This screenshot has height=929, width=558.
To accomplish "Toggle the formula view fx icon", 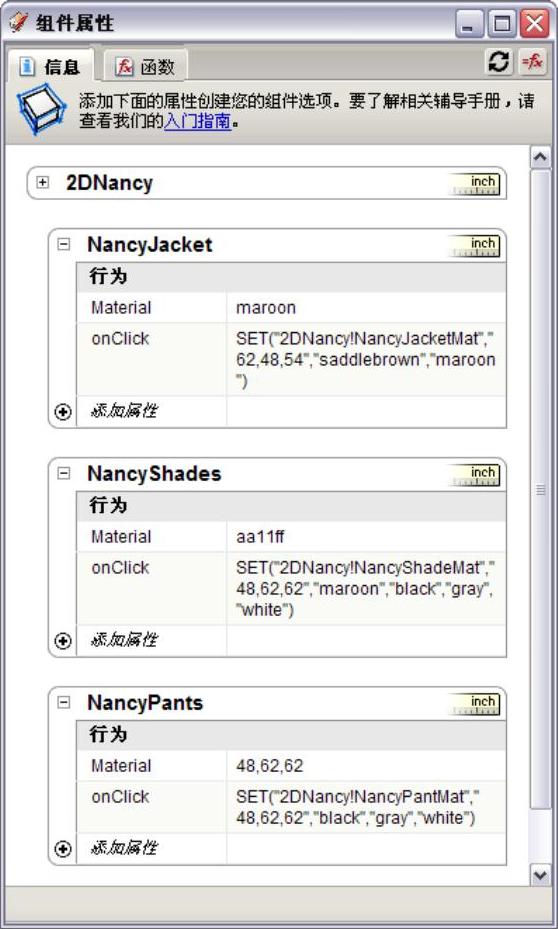I will click(532, 62).
